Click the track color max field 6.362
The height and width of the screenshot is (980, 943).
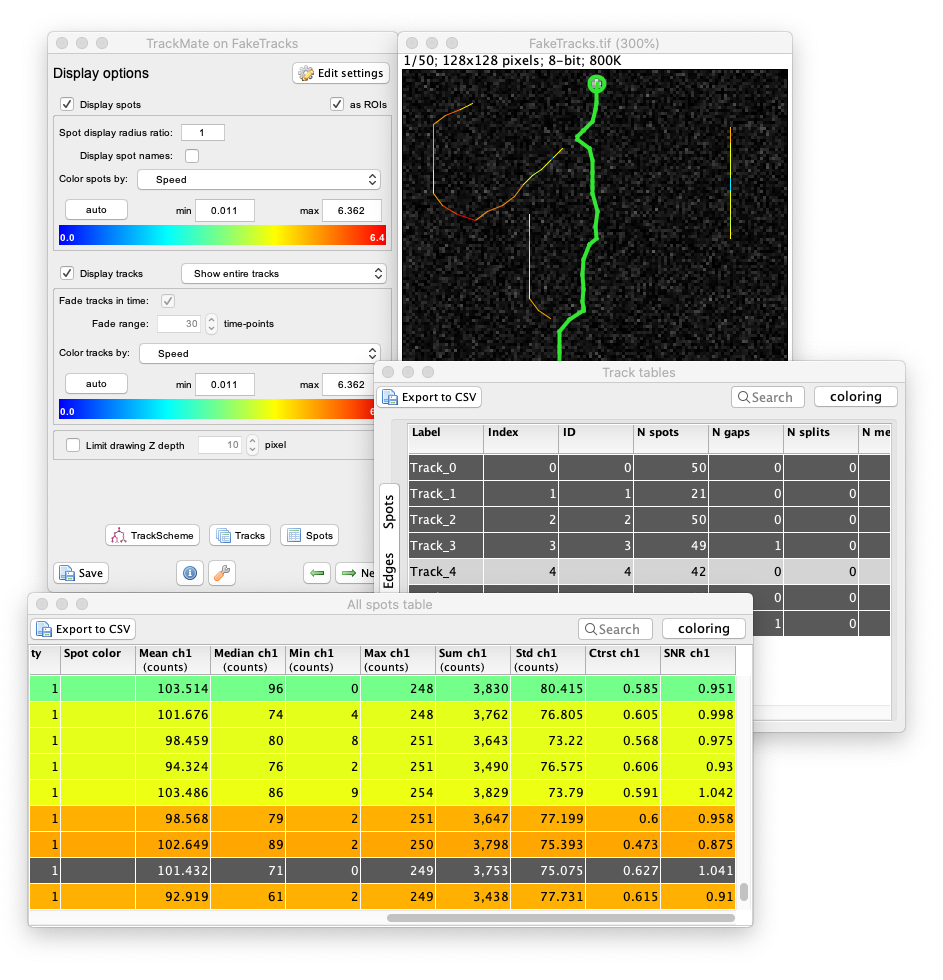(x=348, y=384)
